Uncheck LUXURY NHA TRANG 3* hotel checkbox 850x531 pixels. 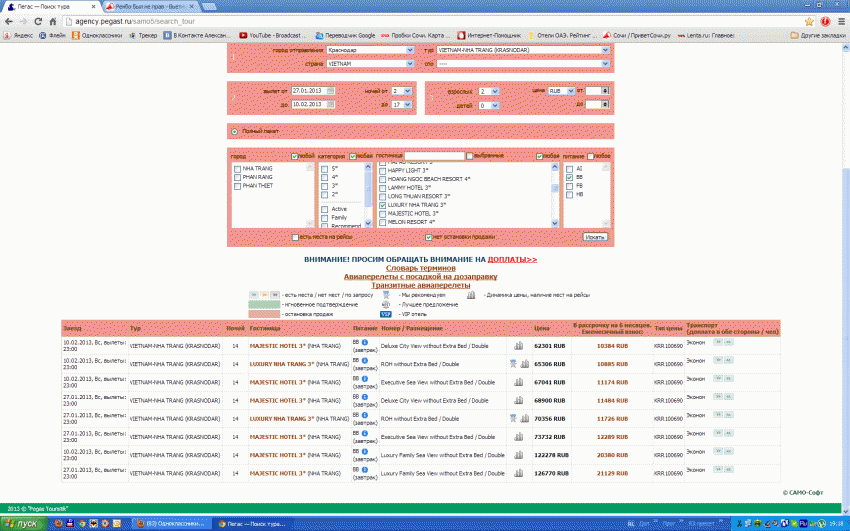(383, 204)
